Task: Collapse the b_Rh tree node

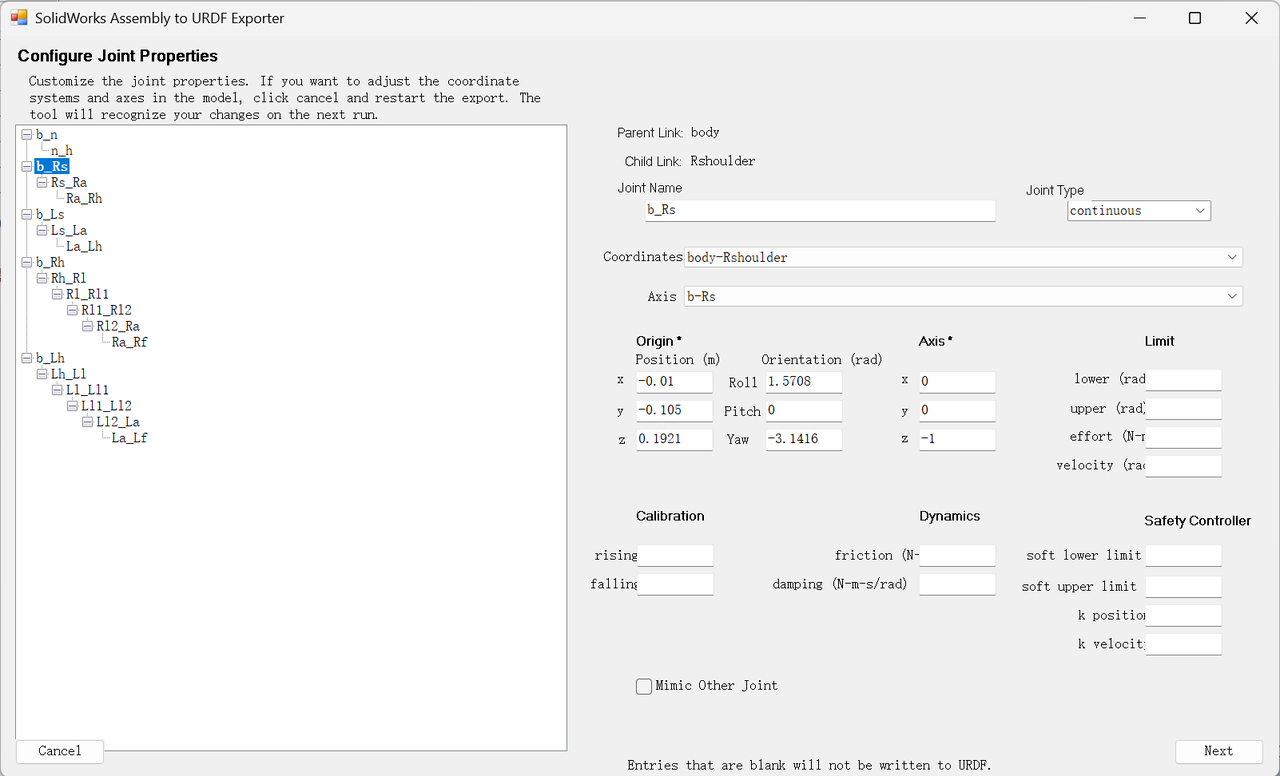Action: click(x=26, y=263)
